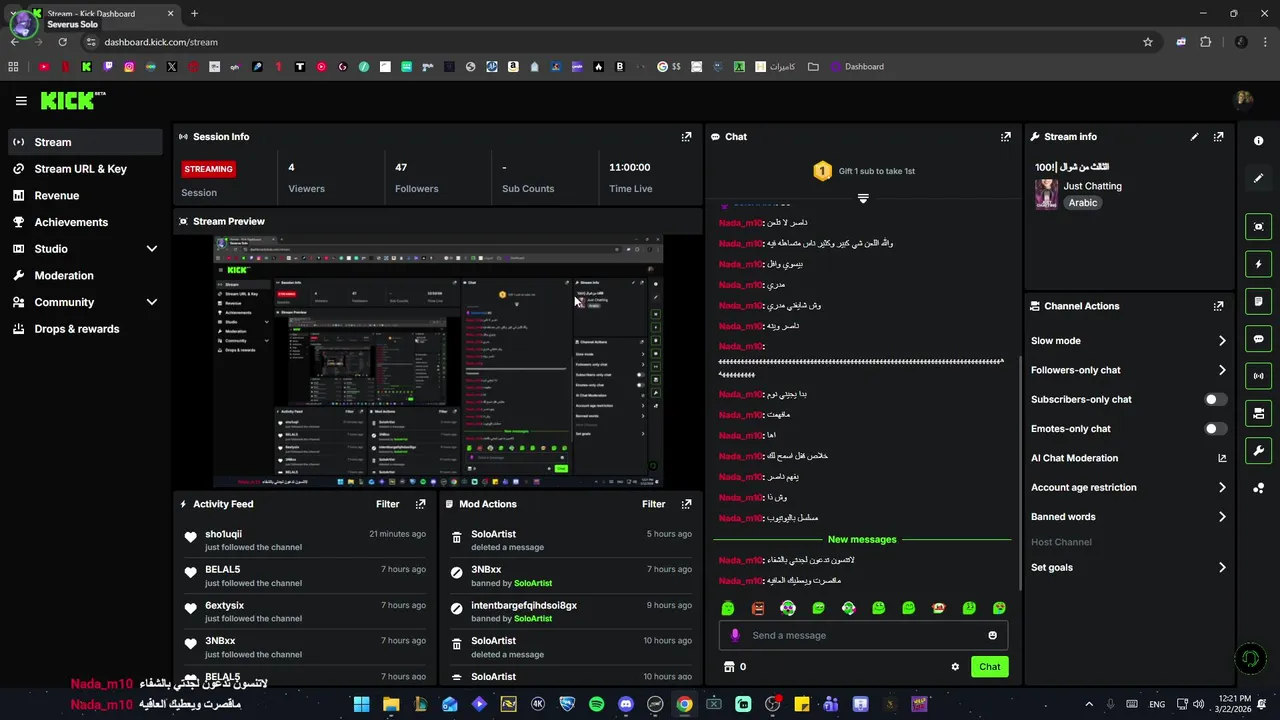Toggle the lightning bolt widget in sidebar

coord(1259,264)
